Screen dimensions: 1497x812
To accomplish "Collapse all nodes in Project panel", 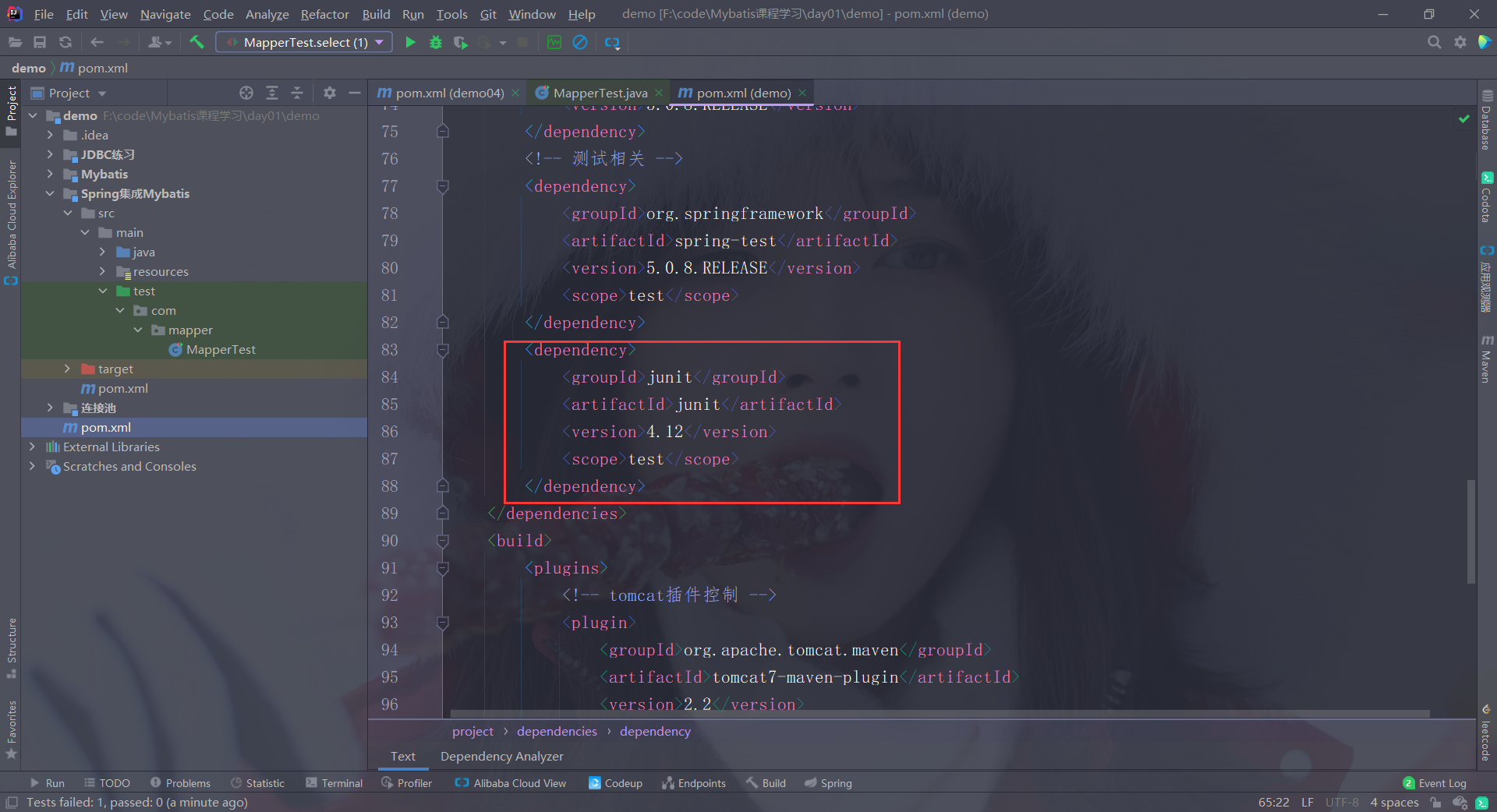I will click(297, 93).
